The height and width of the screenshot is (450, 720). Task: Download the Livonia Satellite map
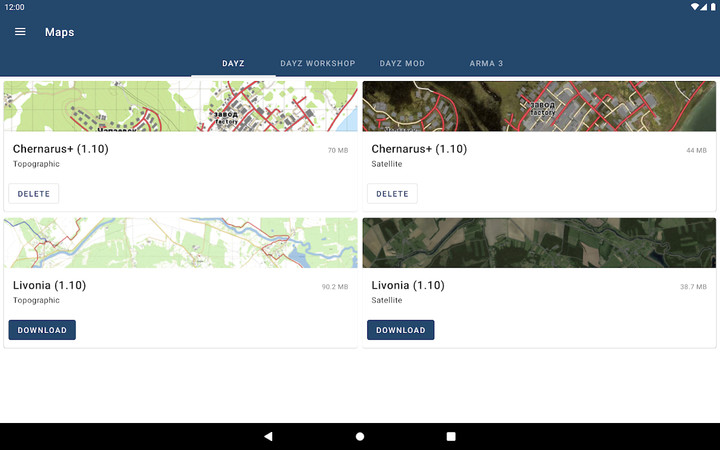tap(400, 330)
